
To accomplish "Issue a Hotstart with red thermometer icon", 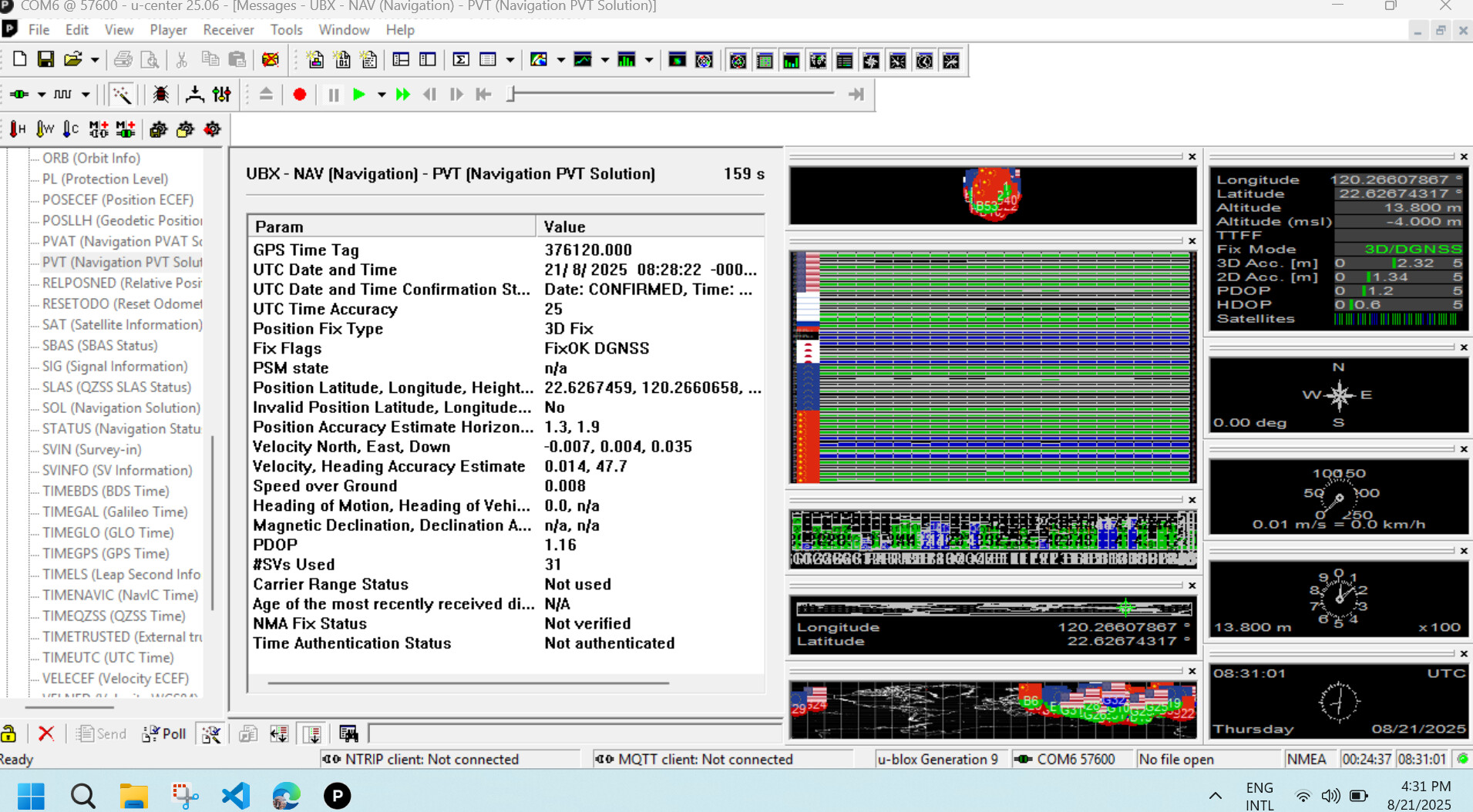I will pos(17,129).
